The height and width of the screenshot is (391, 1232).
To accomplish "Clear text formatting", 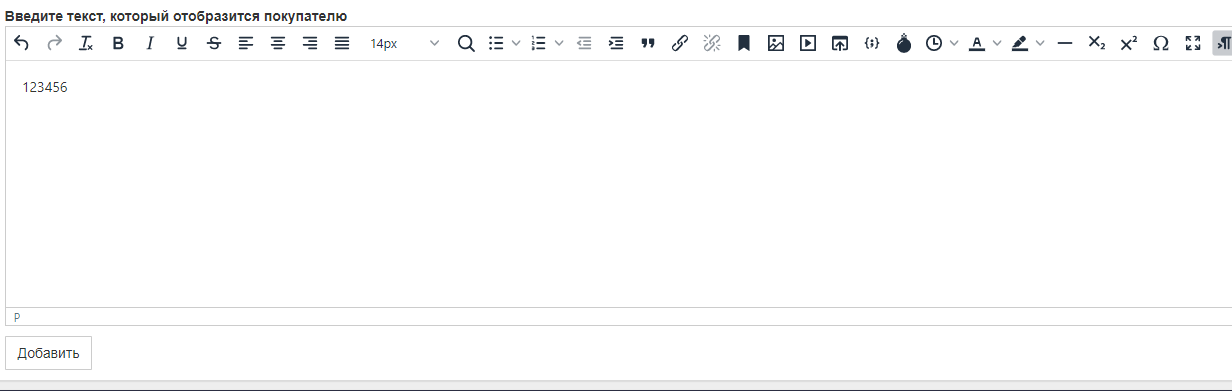I will (86, 43).
